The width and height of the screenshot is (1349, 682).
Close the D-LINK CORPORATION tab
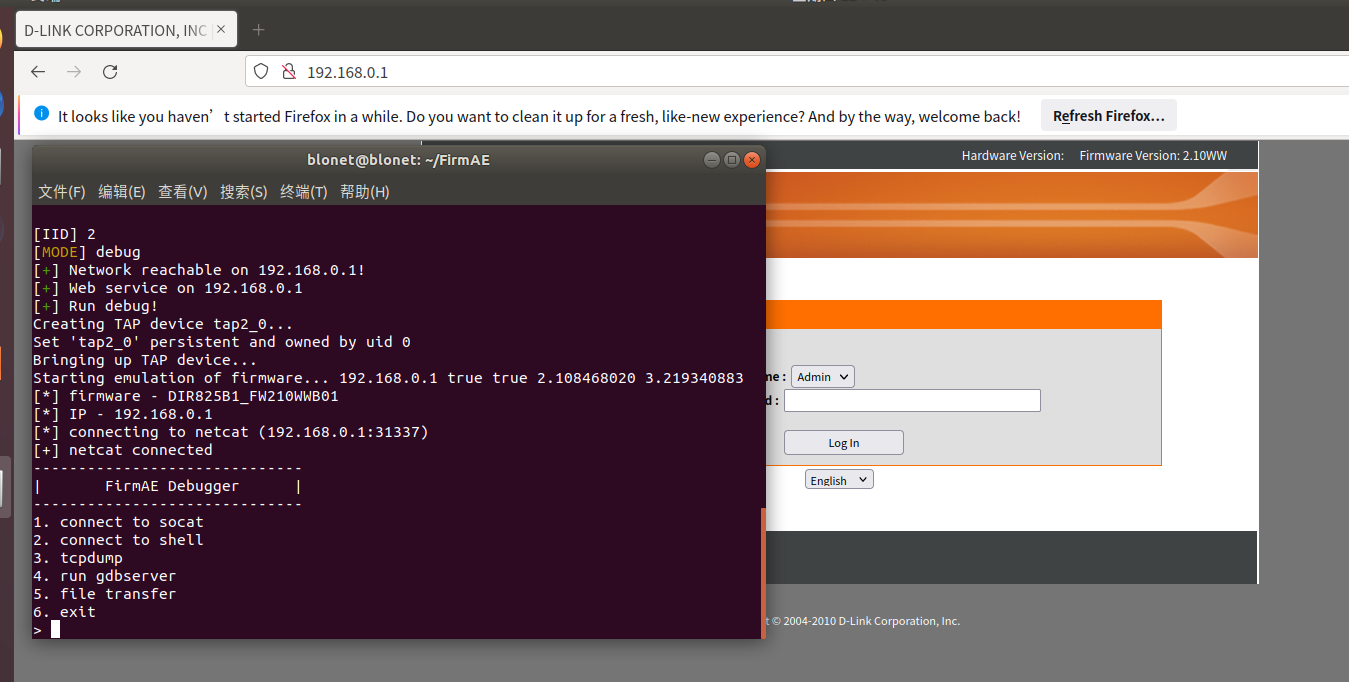coord(222,30)
